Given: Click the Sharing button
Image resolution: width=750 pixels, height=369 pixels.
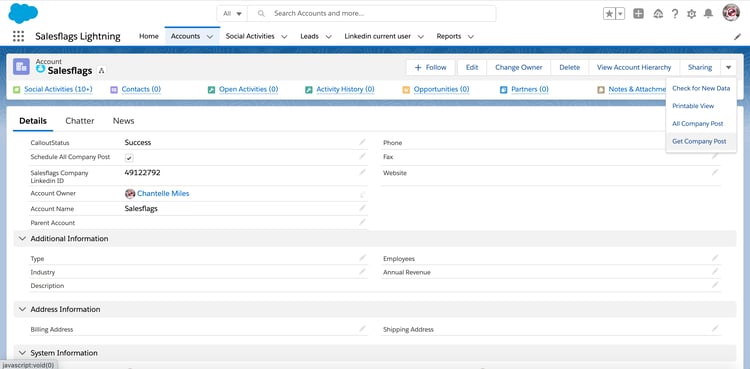Looking at the screenshot, I should coord(700,67).
